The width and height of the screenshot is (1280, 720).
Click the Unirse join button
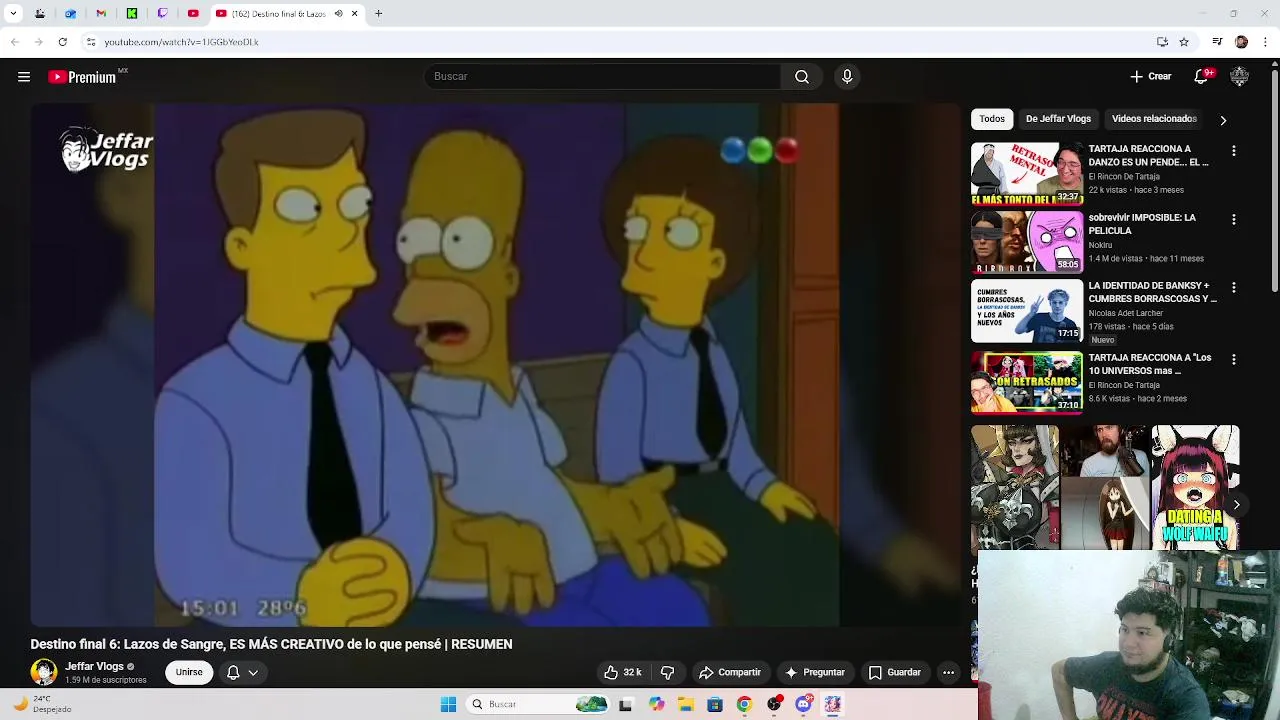point(189,672)
